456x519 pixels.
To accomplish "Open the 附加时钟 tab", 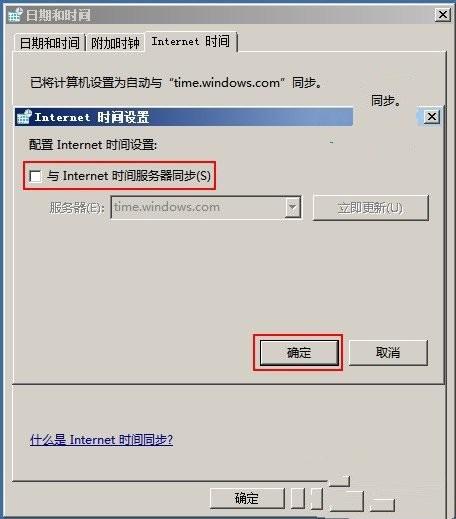I will [x=115, y=43].
